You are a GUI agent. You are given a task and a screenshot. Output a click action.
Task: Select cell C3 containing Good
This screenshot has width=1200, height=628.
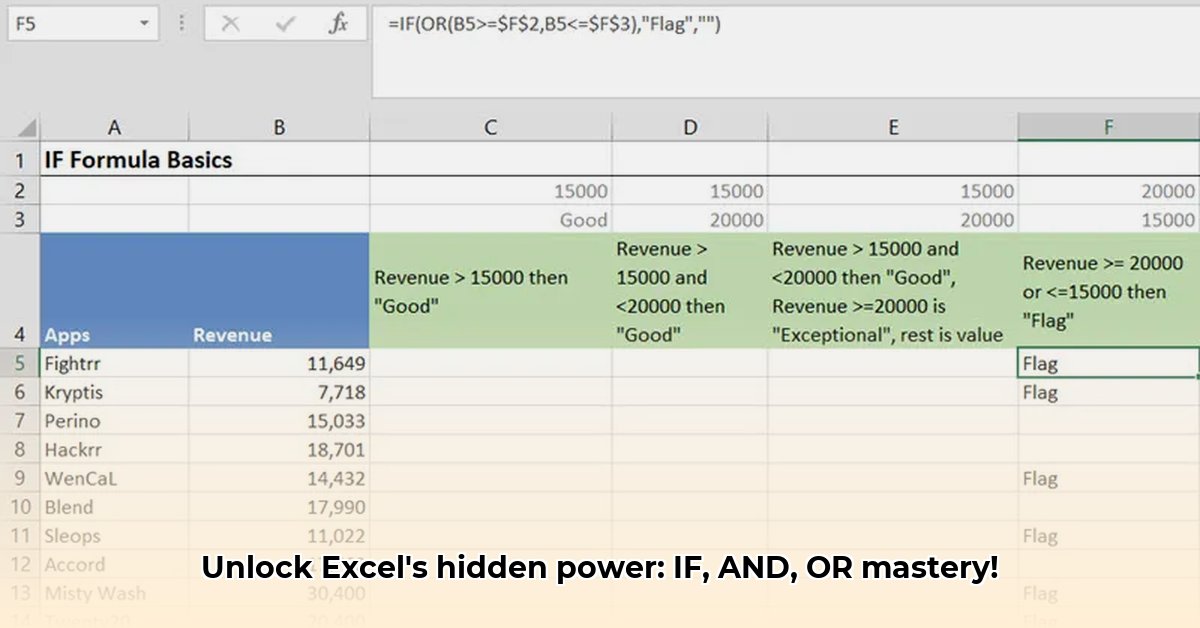coord(490,219)
